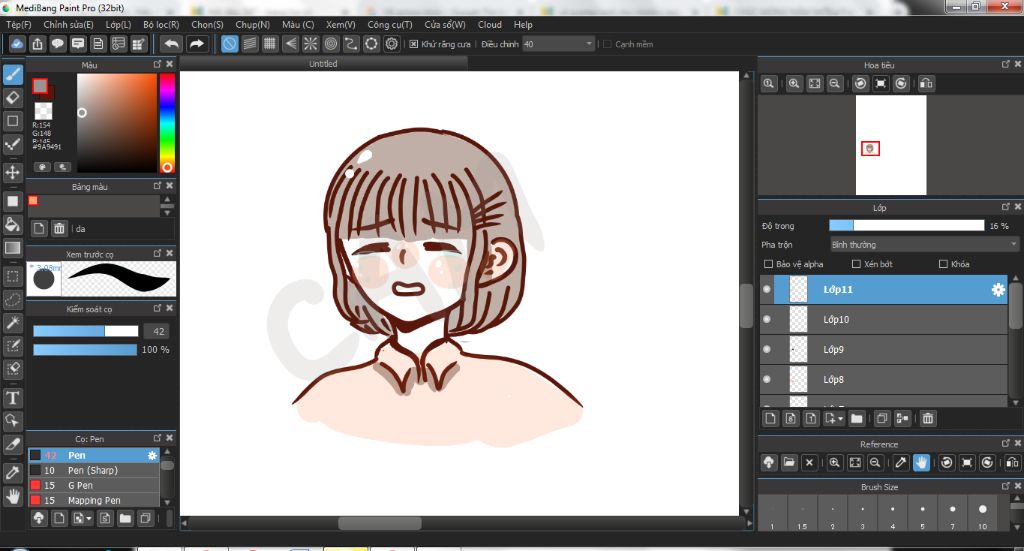Hide layer Lớp10 visibility dot
This screenshot has height=551, width=1024.
click(x=767, y=319)
